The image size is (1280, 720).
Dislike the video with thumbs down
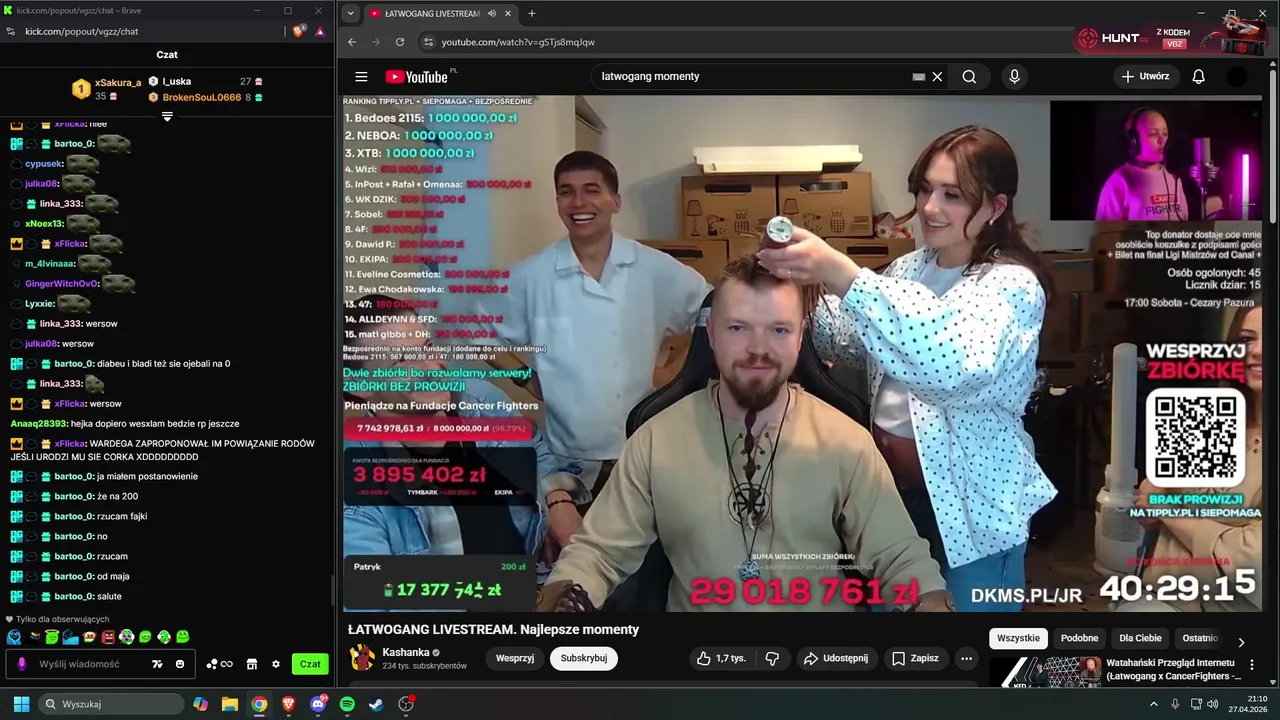tap(771, 658)
